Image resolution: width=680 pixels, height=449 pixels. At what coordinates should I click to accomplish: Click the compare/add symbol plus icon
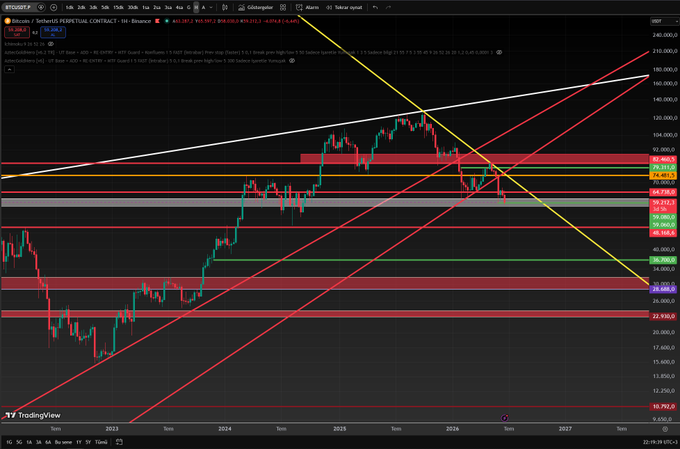(x=54, y=7)
